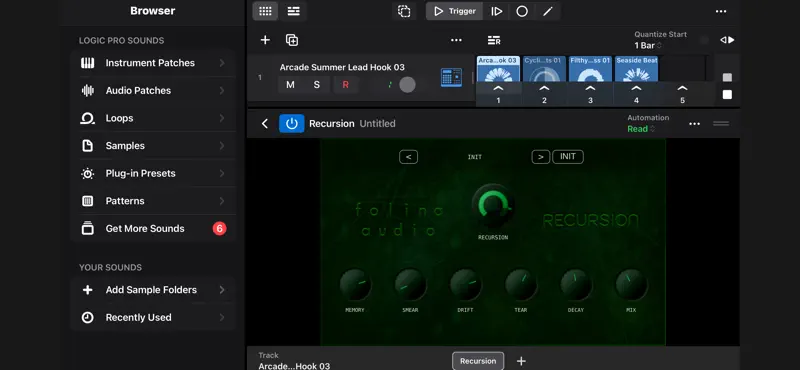Click the gray stop square at scene column

(727, 77)
